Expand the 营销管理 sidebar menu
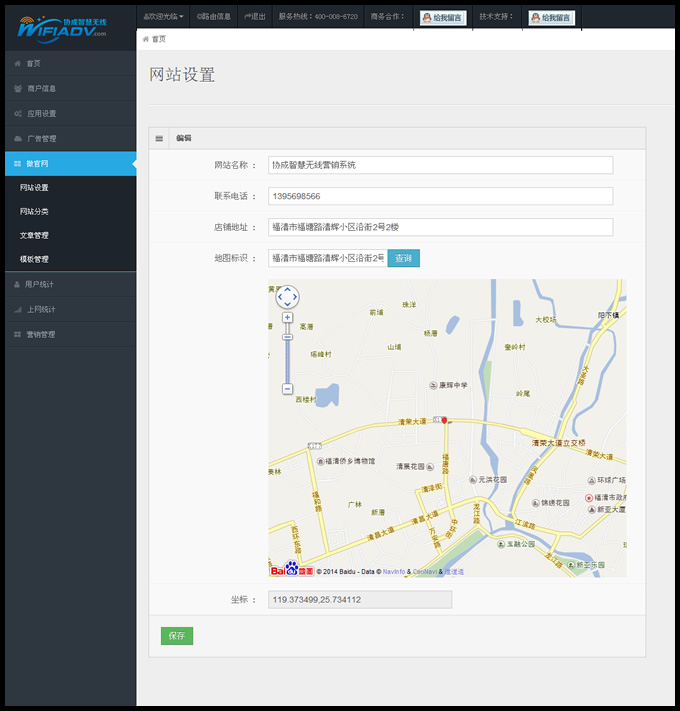 pyautogui.click(x=68, y=334)
